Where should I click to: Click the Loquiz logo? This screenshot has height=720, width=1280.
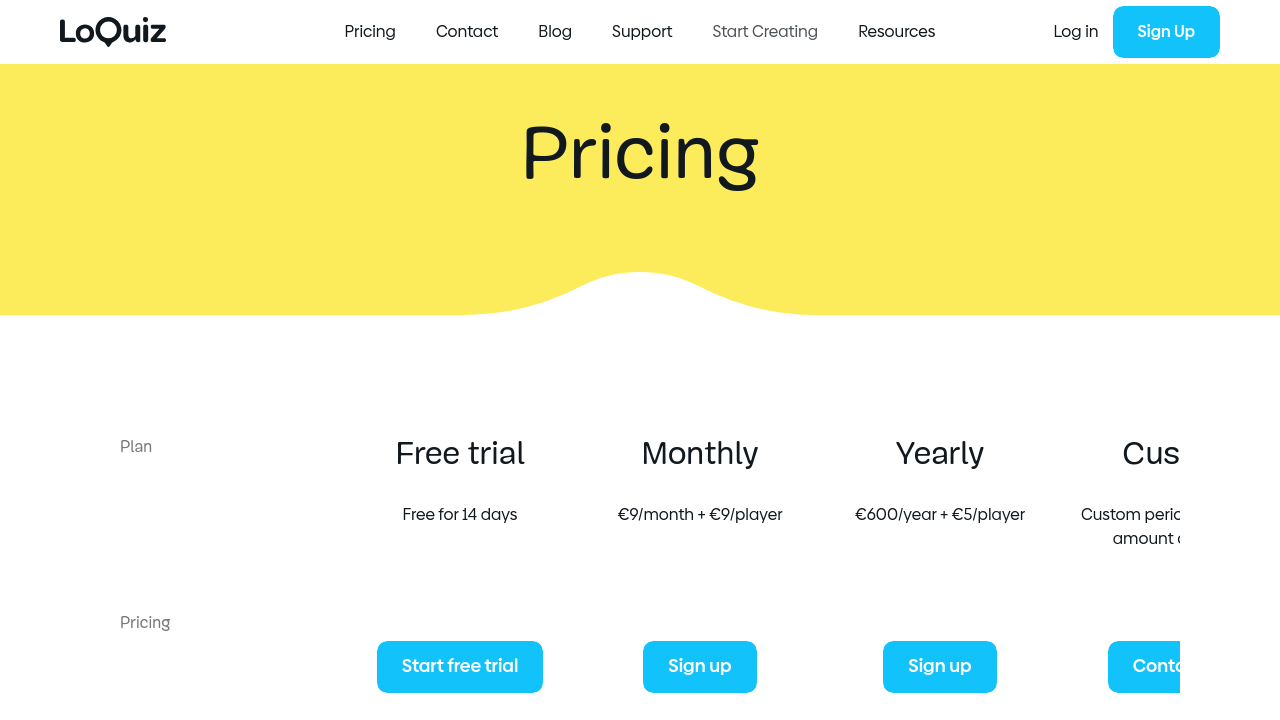tap(113, 32)
